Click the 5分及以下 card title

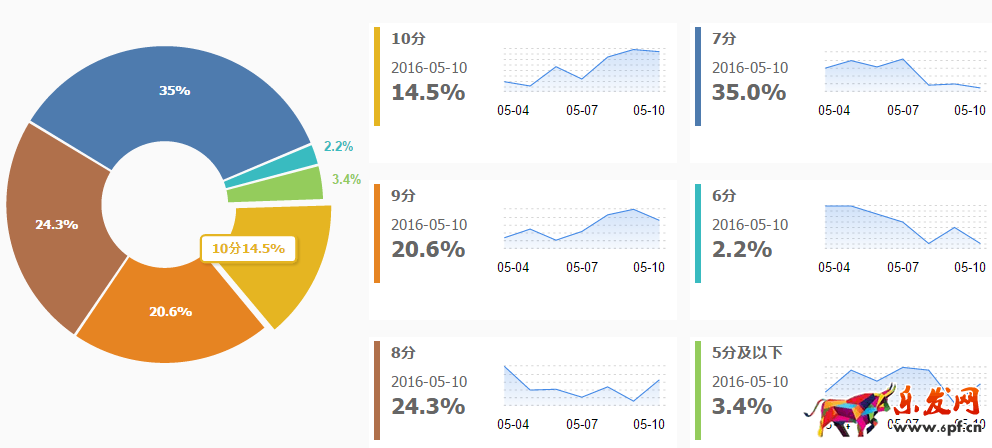tap(747, 352)
